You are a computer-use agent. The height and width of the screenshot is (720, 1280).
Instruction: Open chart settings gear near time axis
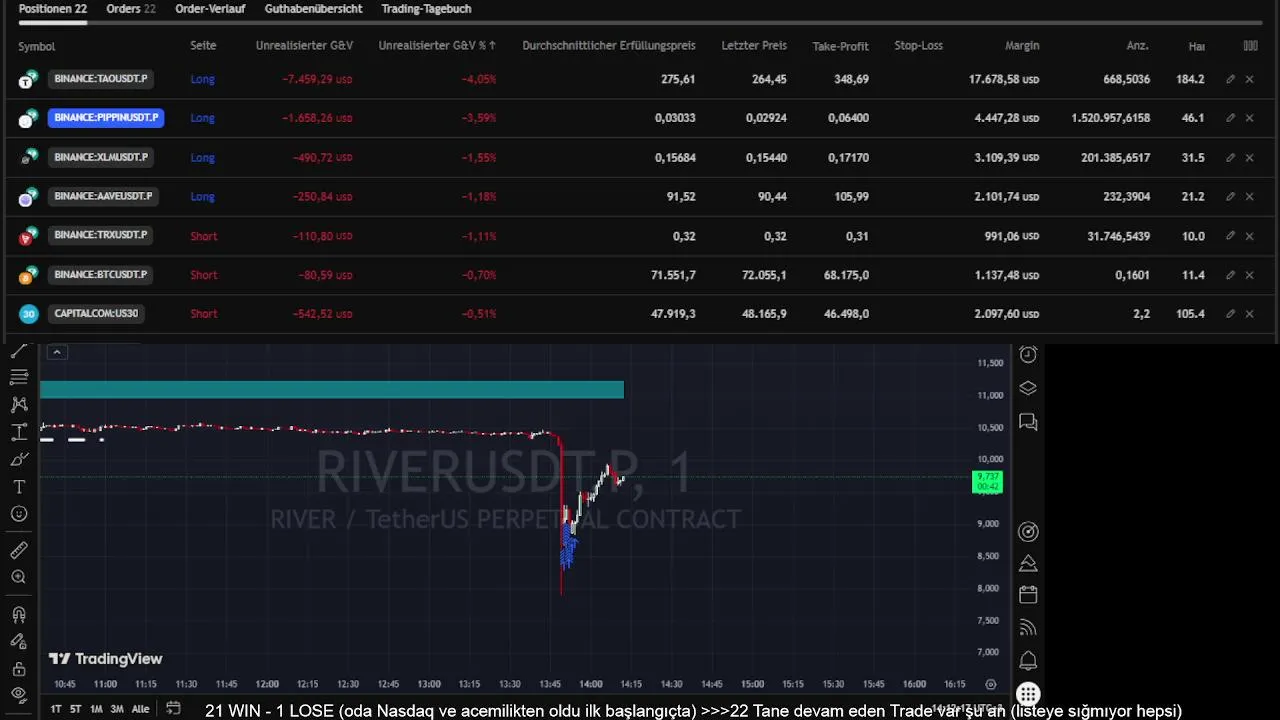coord(991,684)
